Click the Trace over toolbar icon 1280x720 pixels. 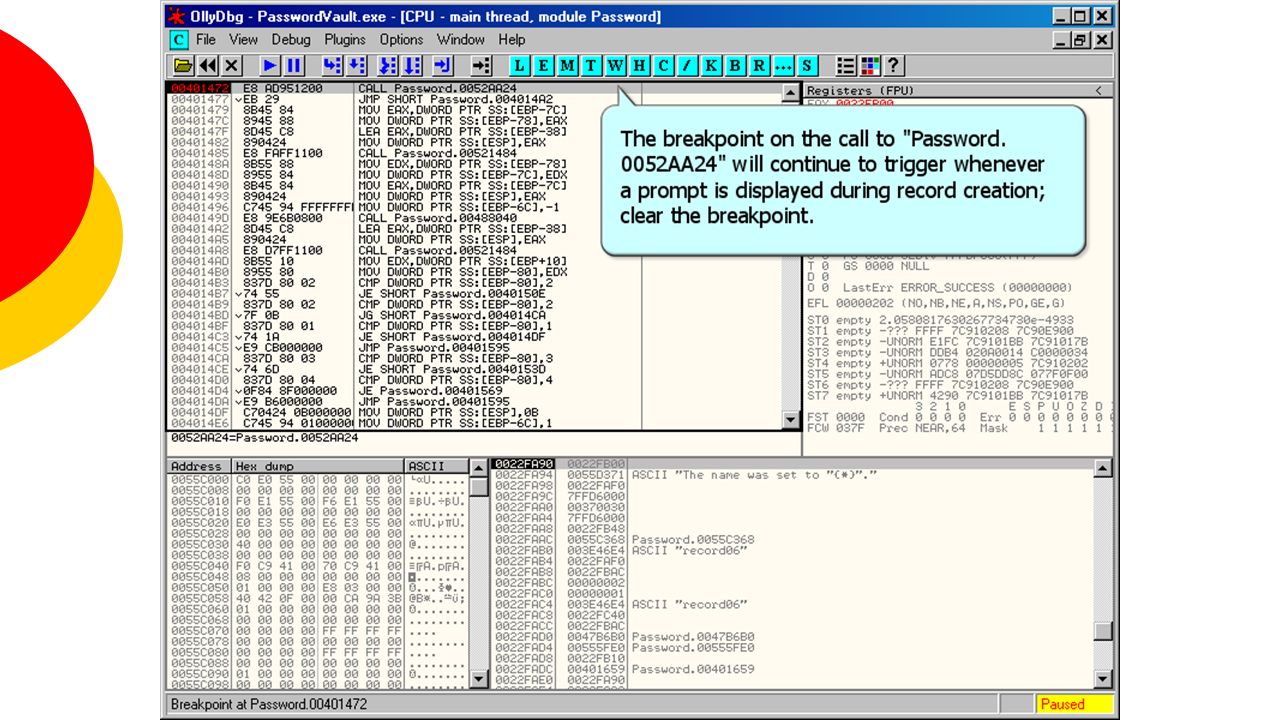[413, 66]
